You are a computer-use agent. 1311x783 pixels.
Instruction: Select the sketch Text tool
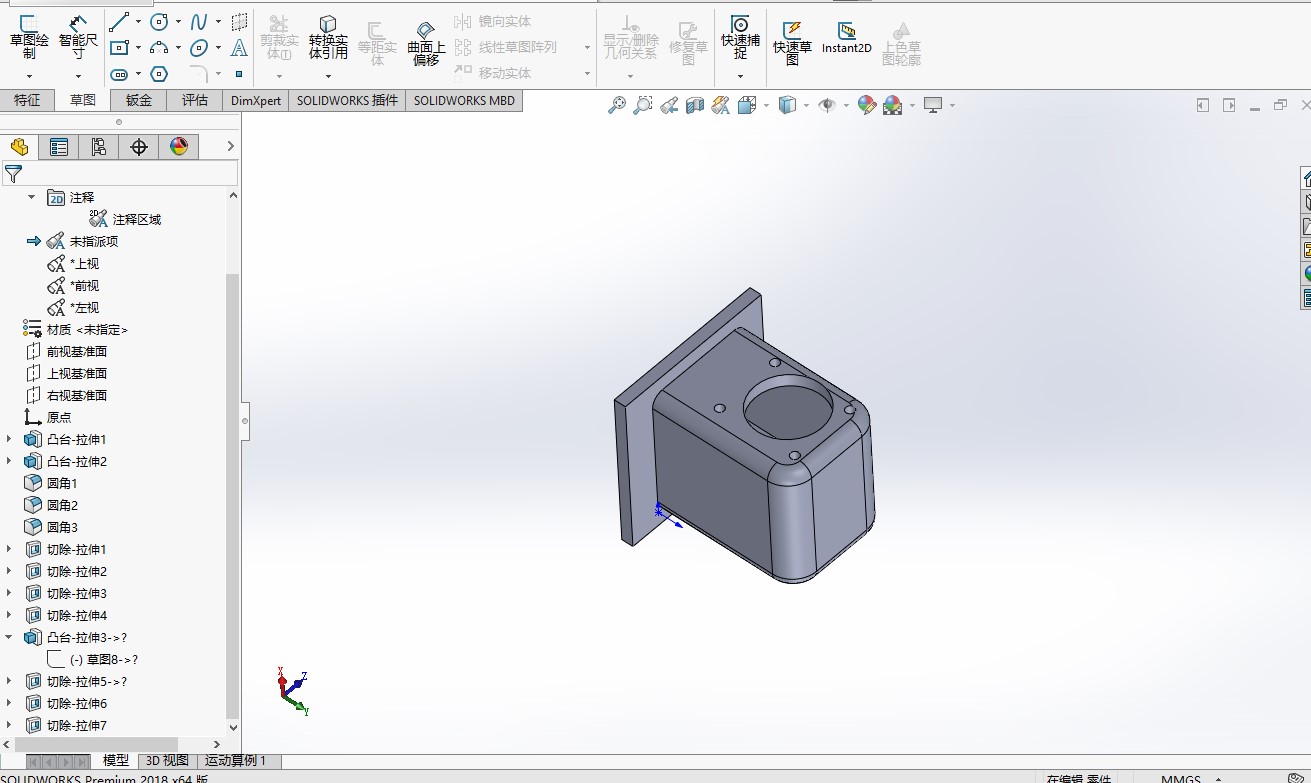(x=239, y=47)
